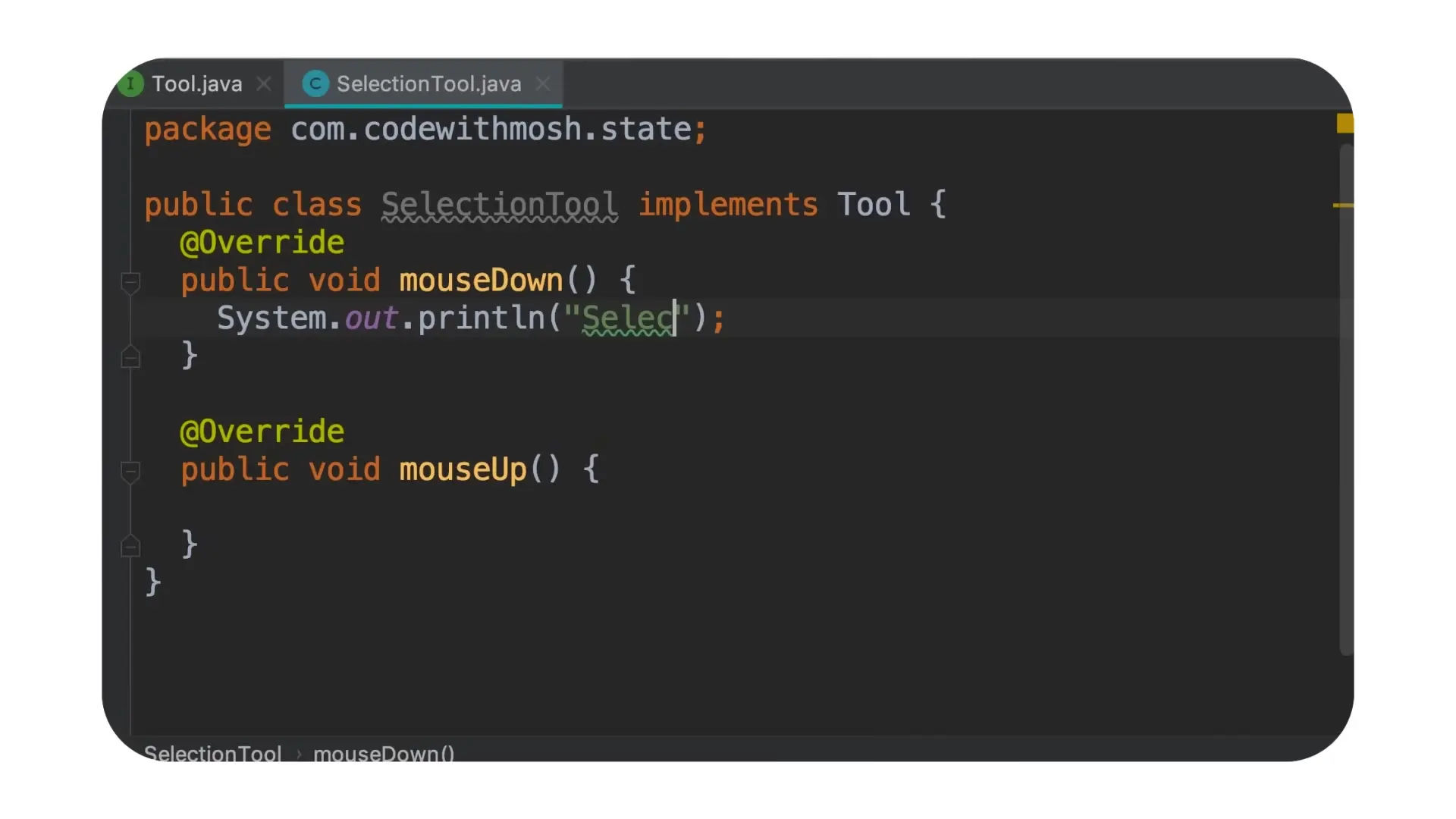This screenshot has width=1456, height=819.
Task: Click the final closing brace of class
Action: point(152,582)
